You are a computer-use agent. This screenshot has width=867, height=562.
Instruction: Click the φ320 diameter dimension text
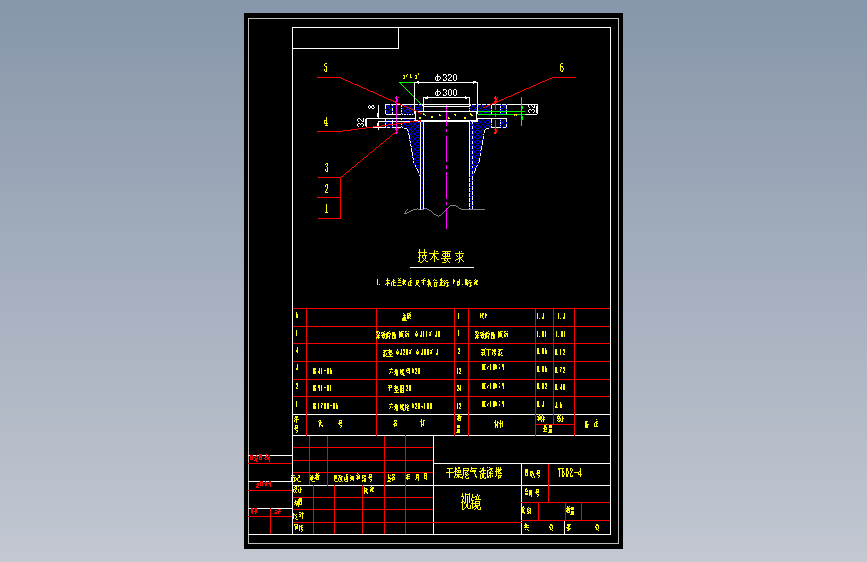(x=446, y=77)
